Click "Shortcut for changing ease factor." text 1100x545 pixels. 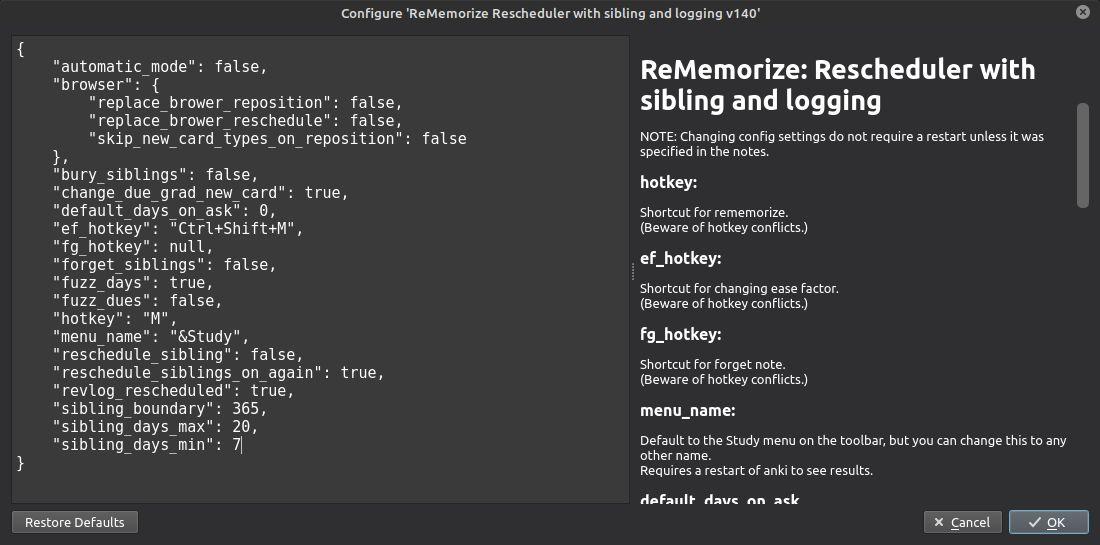pyautogui.click(x=739, y=288)
